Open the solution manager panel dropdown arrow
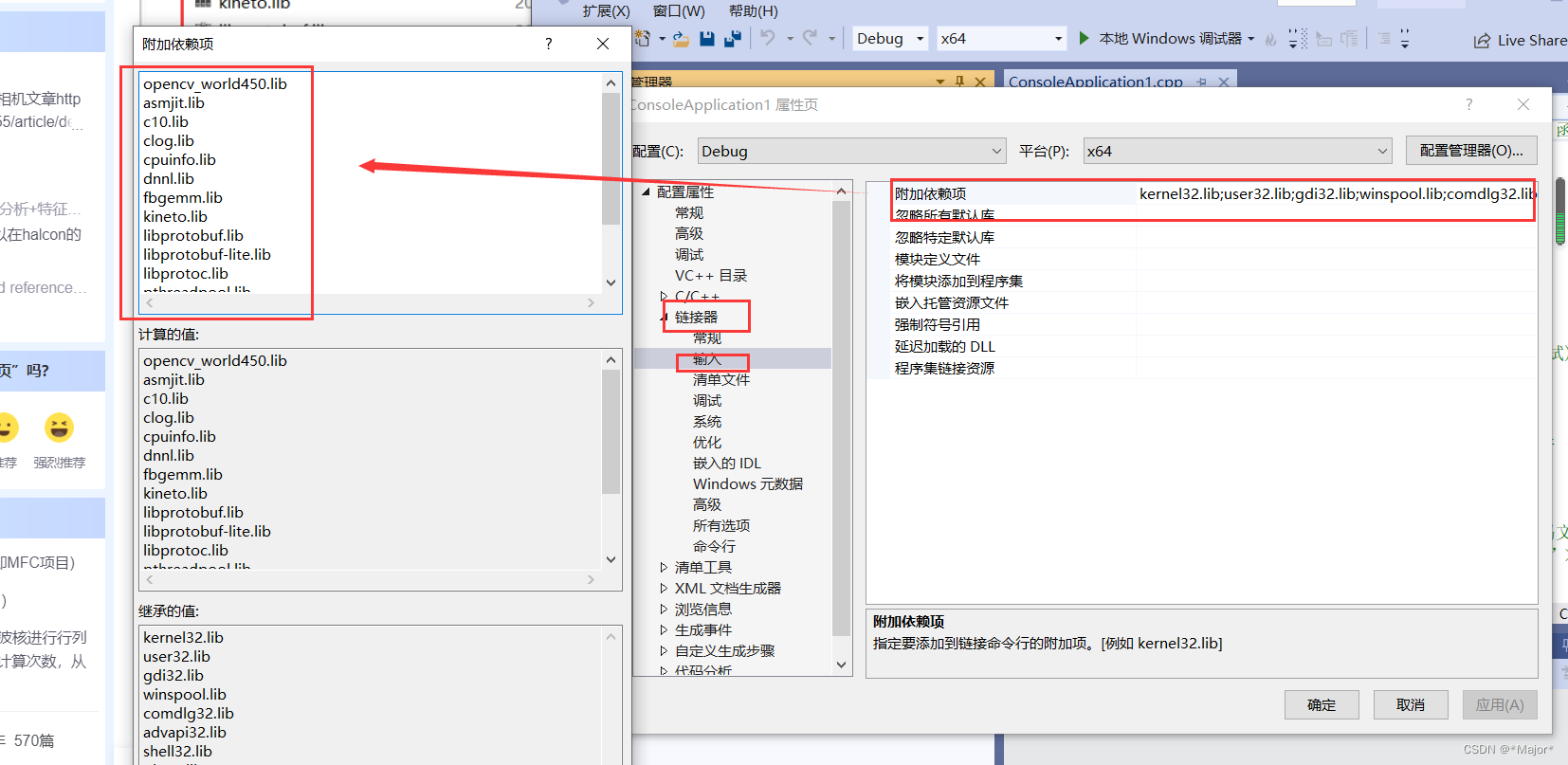 pyautogui.click(x=940, y=82)
